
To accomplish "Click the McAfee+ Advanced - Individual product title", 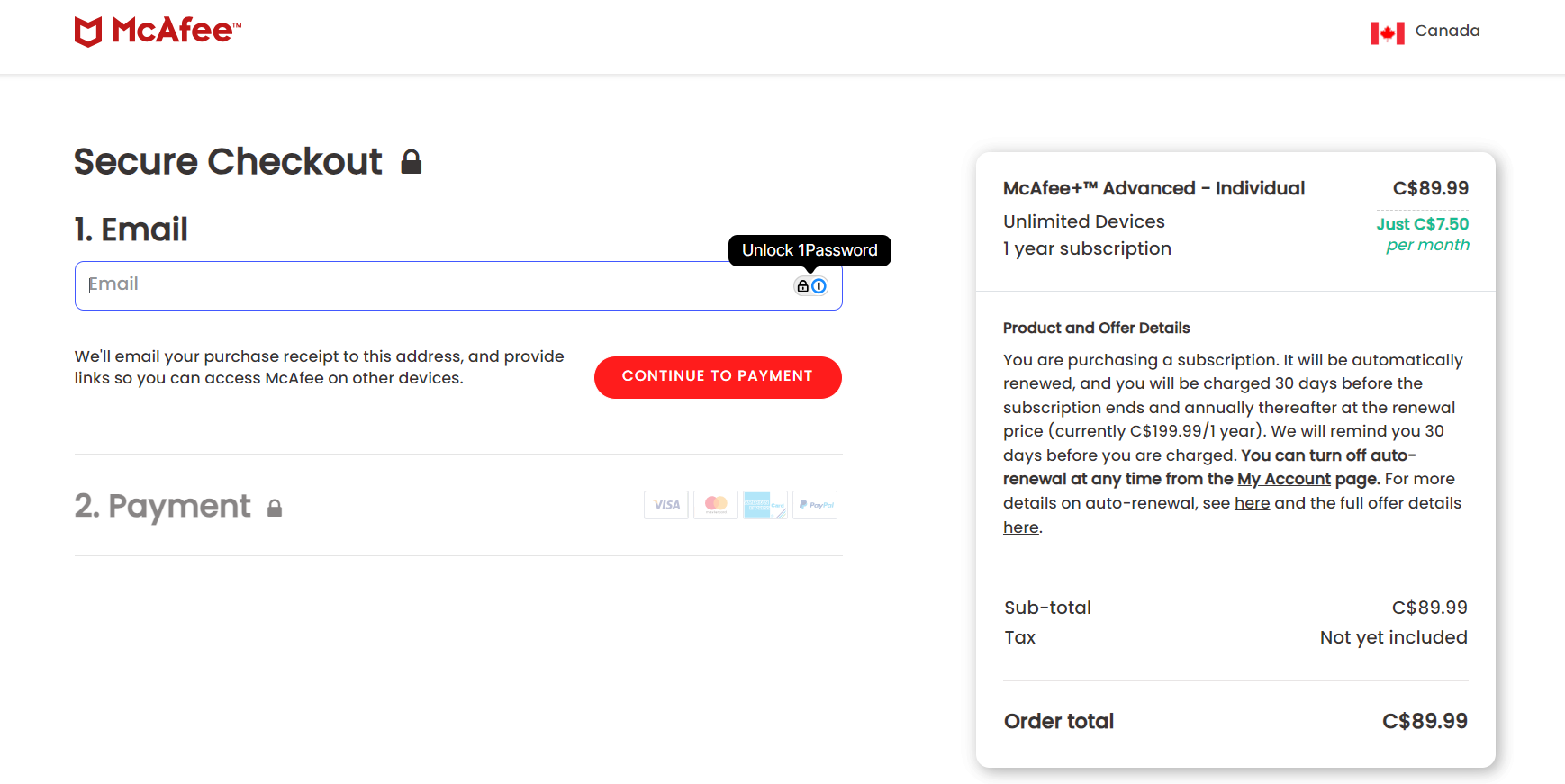I will tap(1153, 188).
